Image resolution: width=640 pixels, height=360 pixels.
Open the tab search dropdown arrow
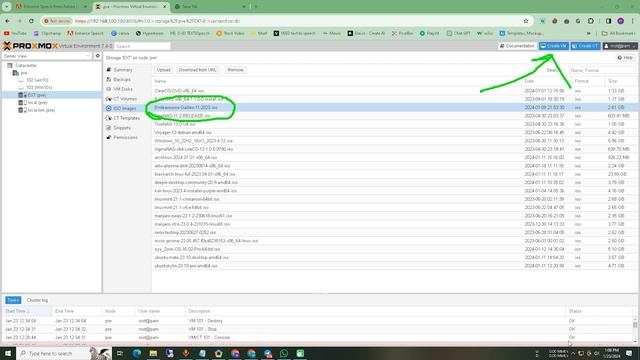pyautogui.click(x=7, y=7)
